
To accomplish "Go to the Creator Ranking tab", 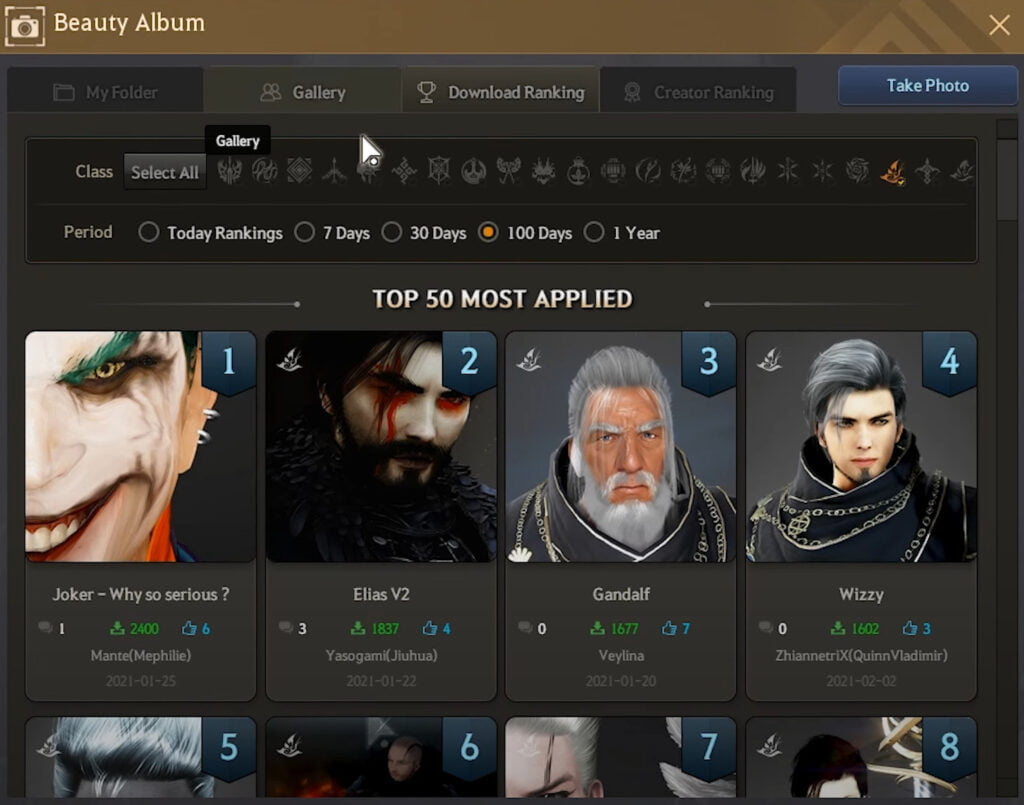I will 699,90.
